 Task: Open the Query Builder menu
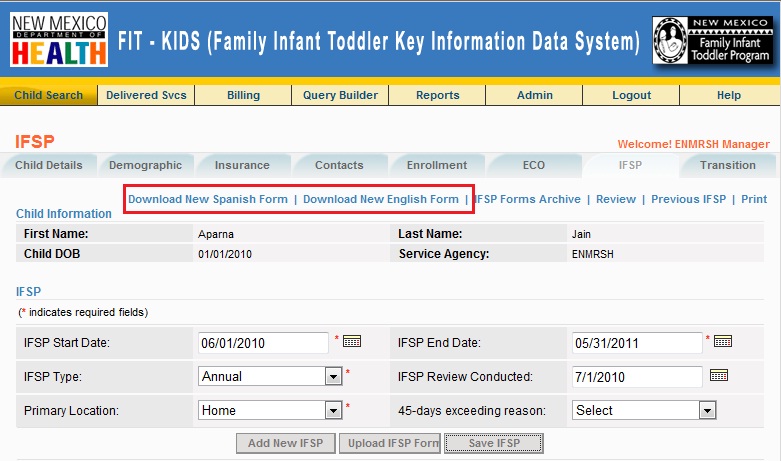(340, 95)
